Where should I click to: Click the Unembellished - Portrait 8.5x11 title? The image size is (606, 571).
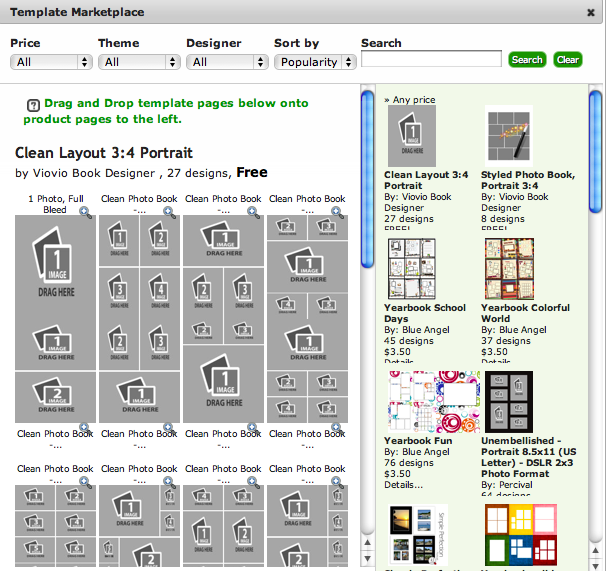528,457
